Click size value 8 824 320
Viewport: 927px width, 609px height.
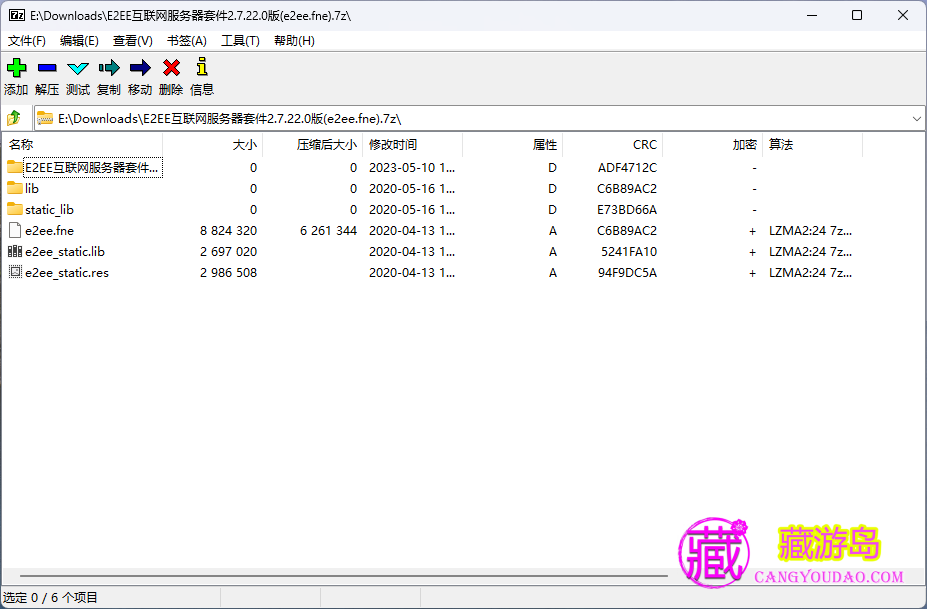(x=228, y=231)
